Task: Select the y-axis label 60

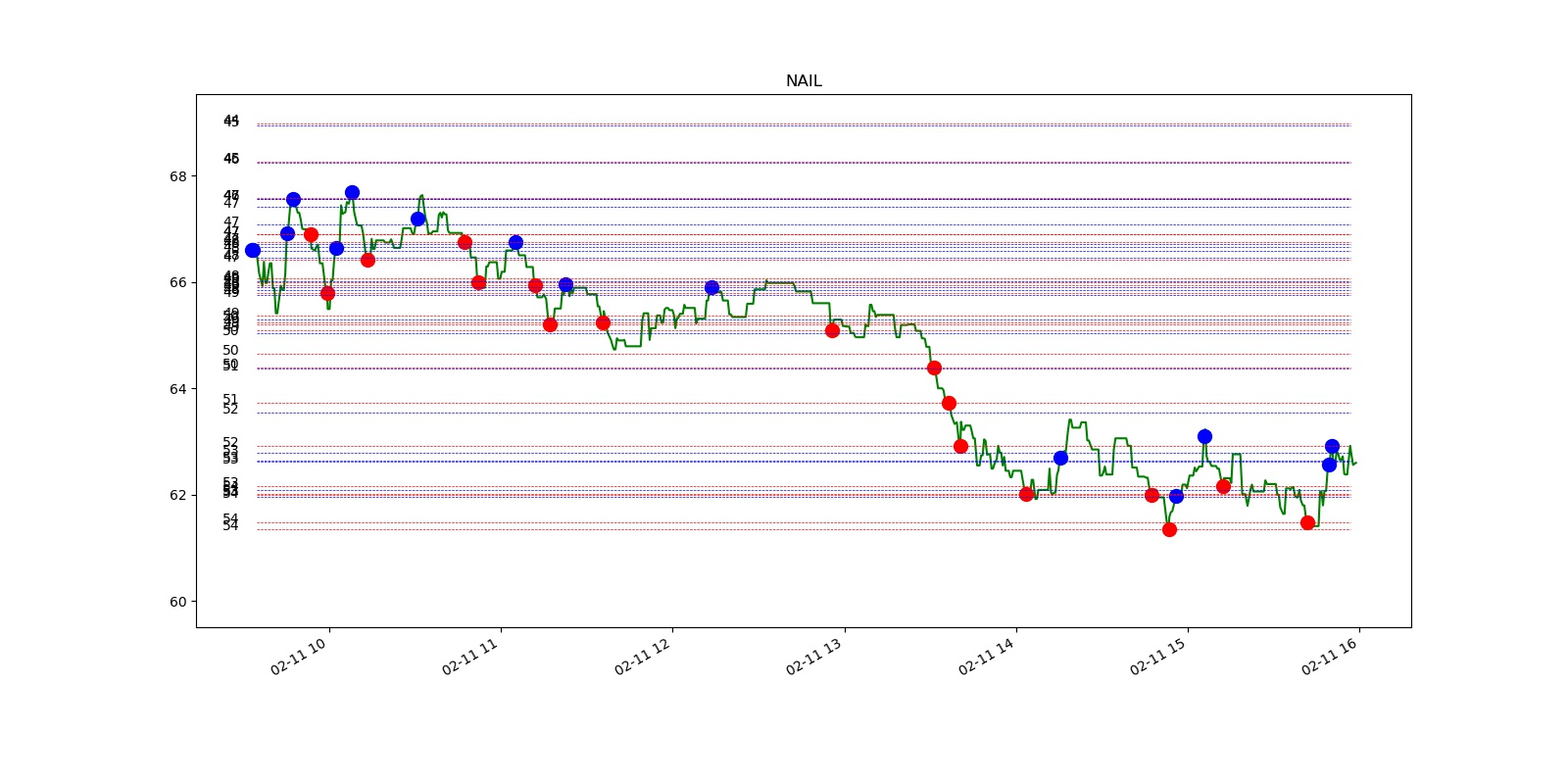Action: (x=177, y=602)
